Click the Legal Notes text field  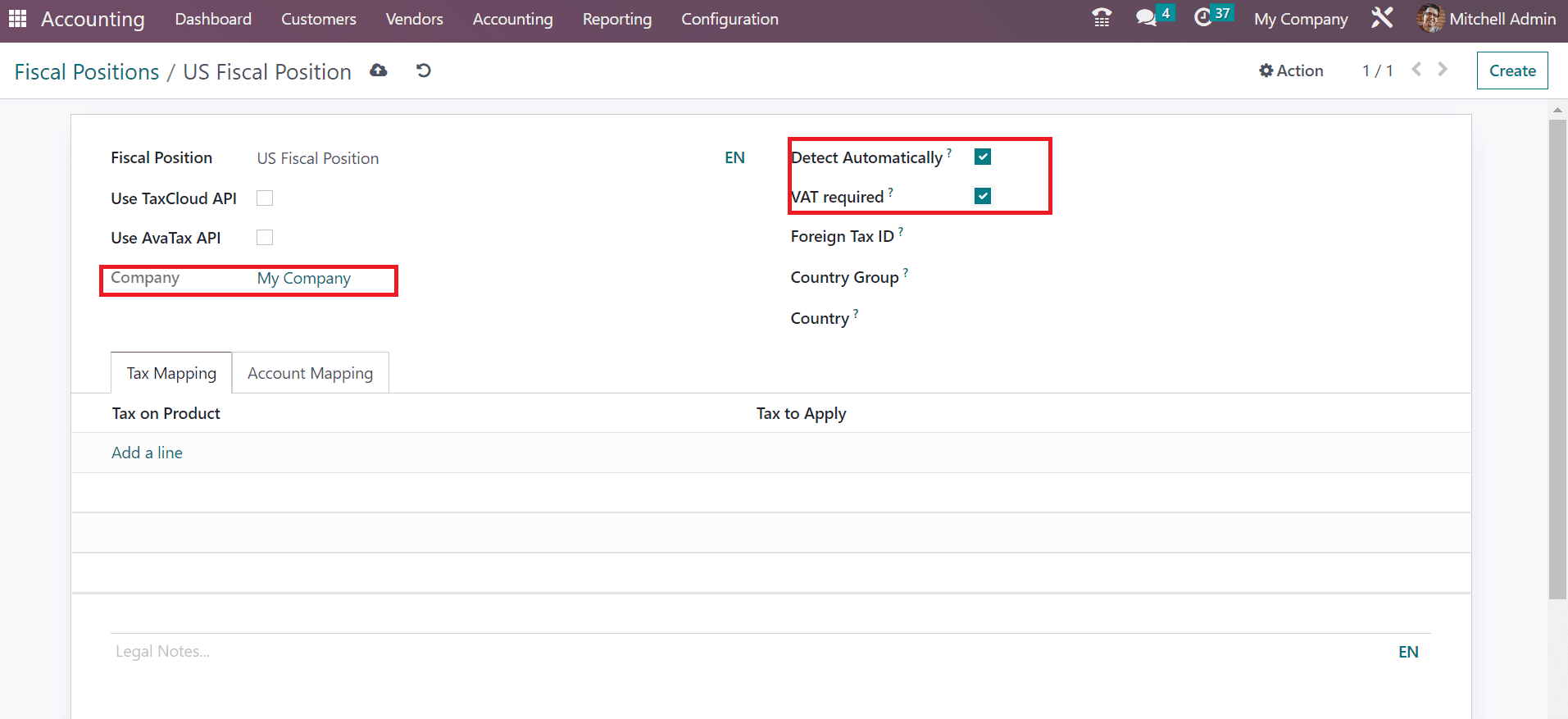[750, 652]
